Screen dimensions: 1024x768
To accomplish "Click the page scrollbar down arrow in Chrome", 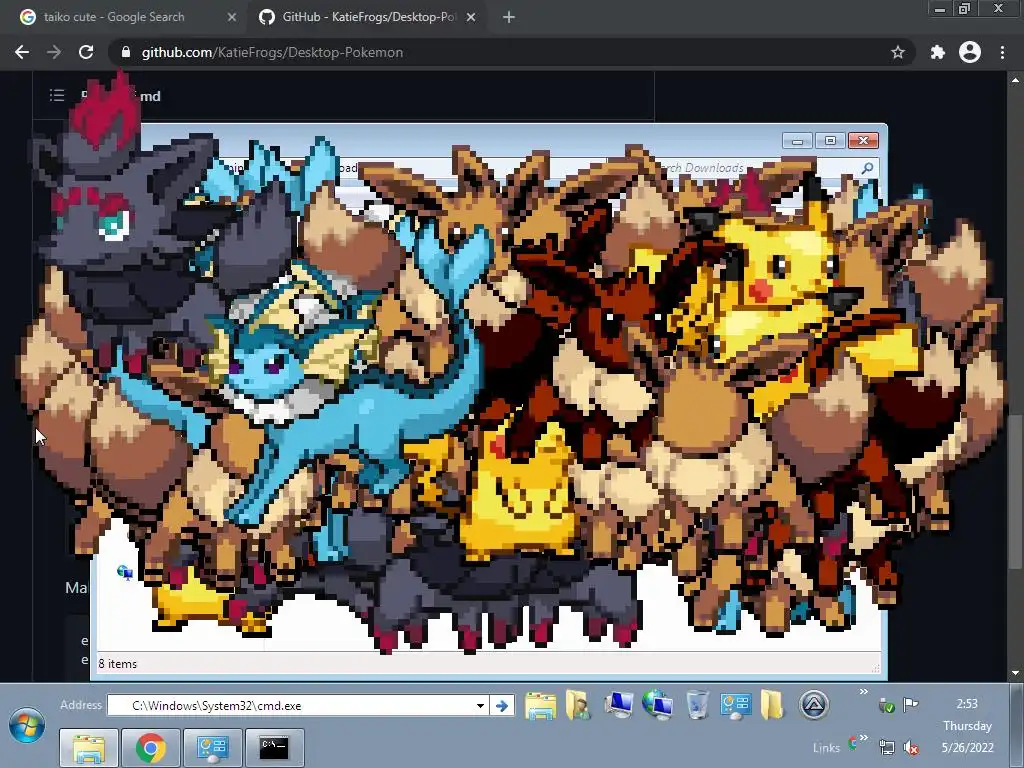I will click(1016, 672).
